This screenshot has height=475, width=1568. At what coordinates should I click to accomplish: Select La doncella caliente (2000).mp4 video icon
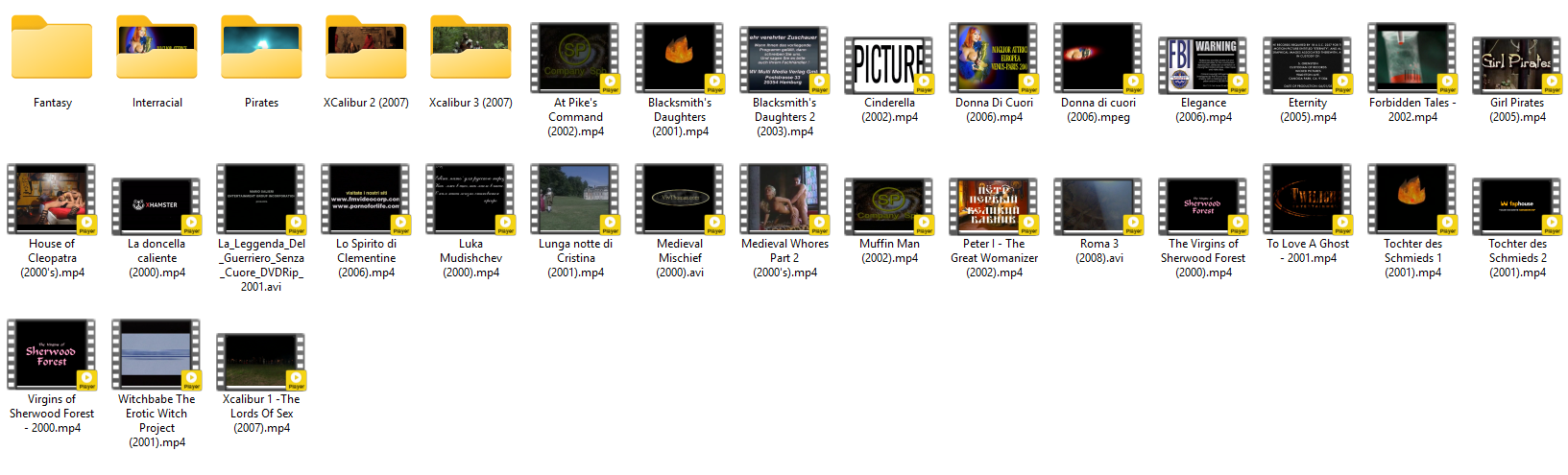tap(157, 206)
